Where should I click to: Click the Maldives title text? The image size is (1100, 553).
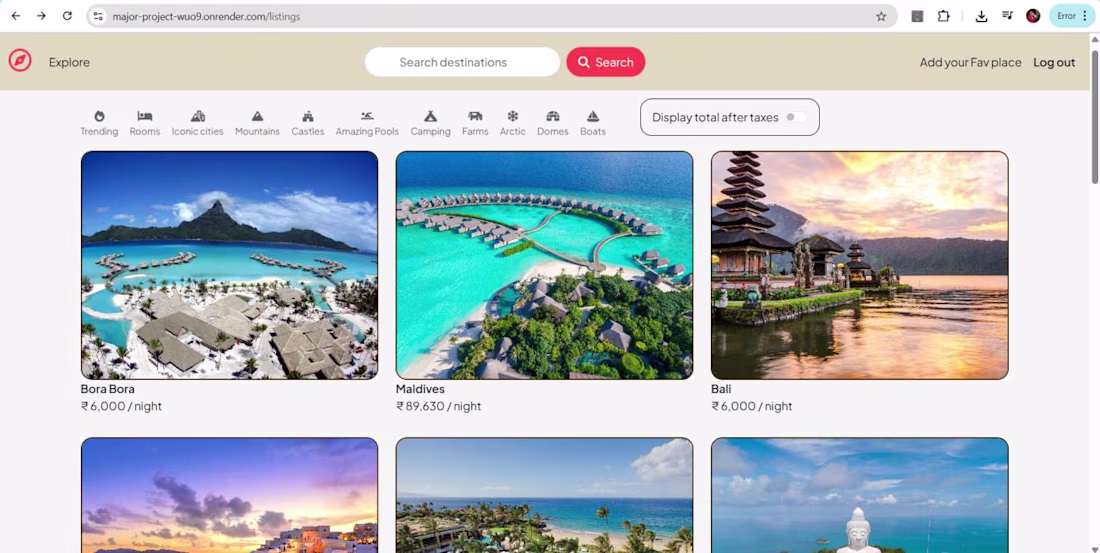[420, 389]
